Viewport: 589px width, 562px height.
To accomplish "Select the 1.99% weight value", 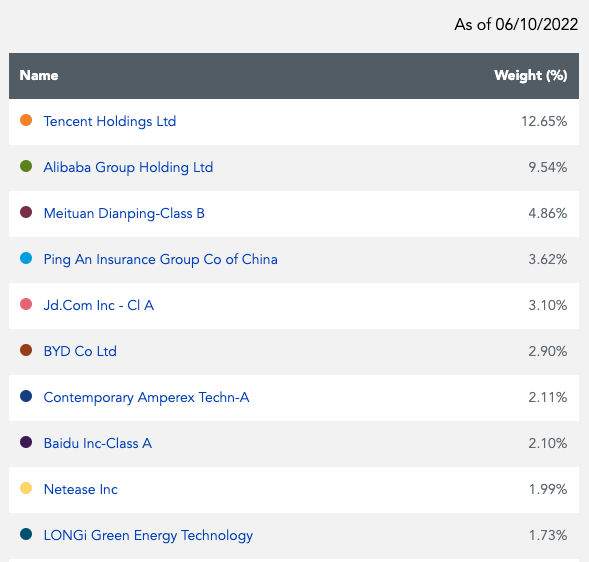I will 548,489.
